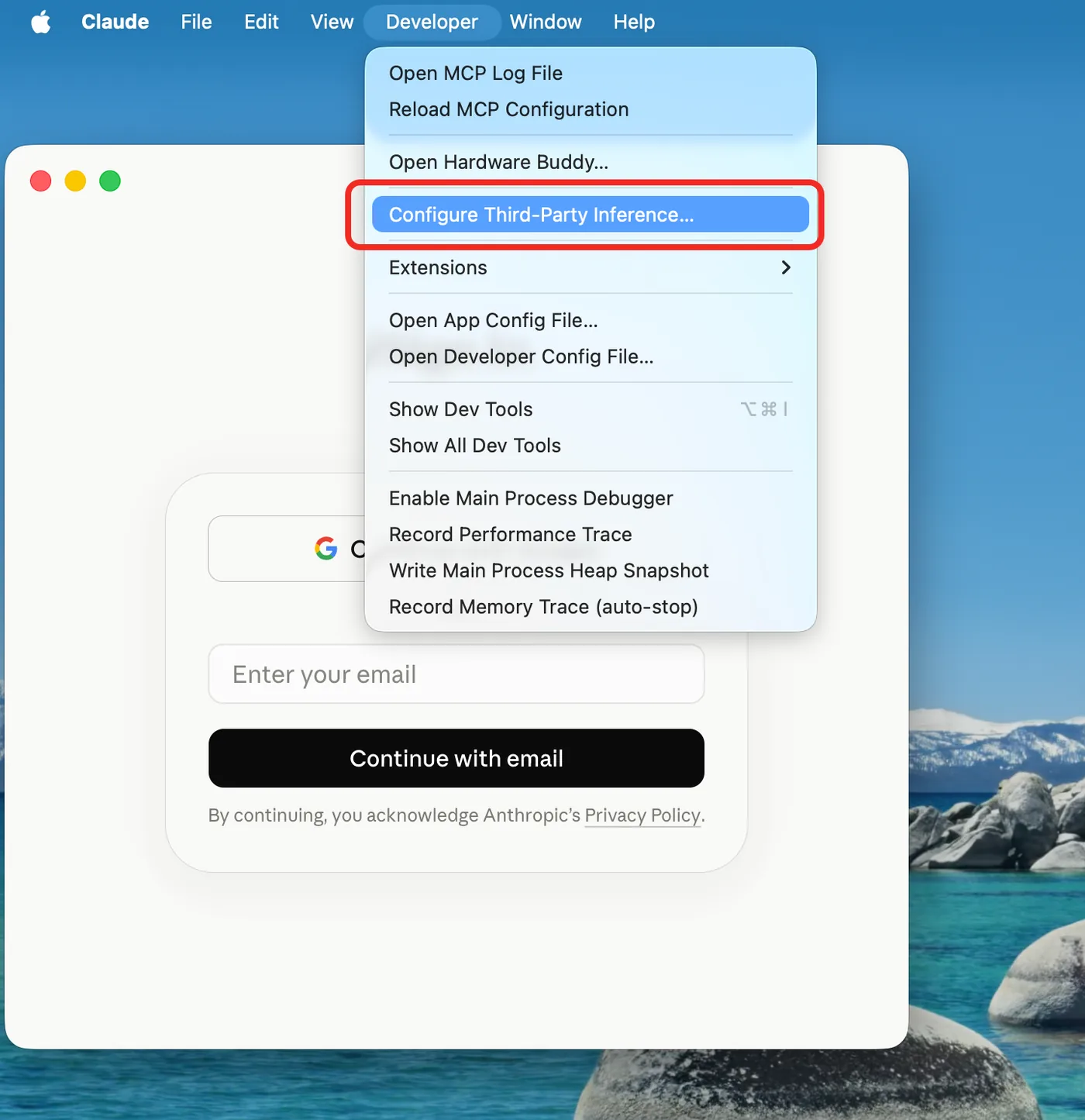The height and width of the screenshot is (1120, 1085).
Task: Close the Claude window with red button
Action: (40, 181)
